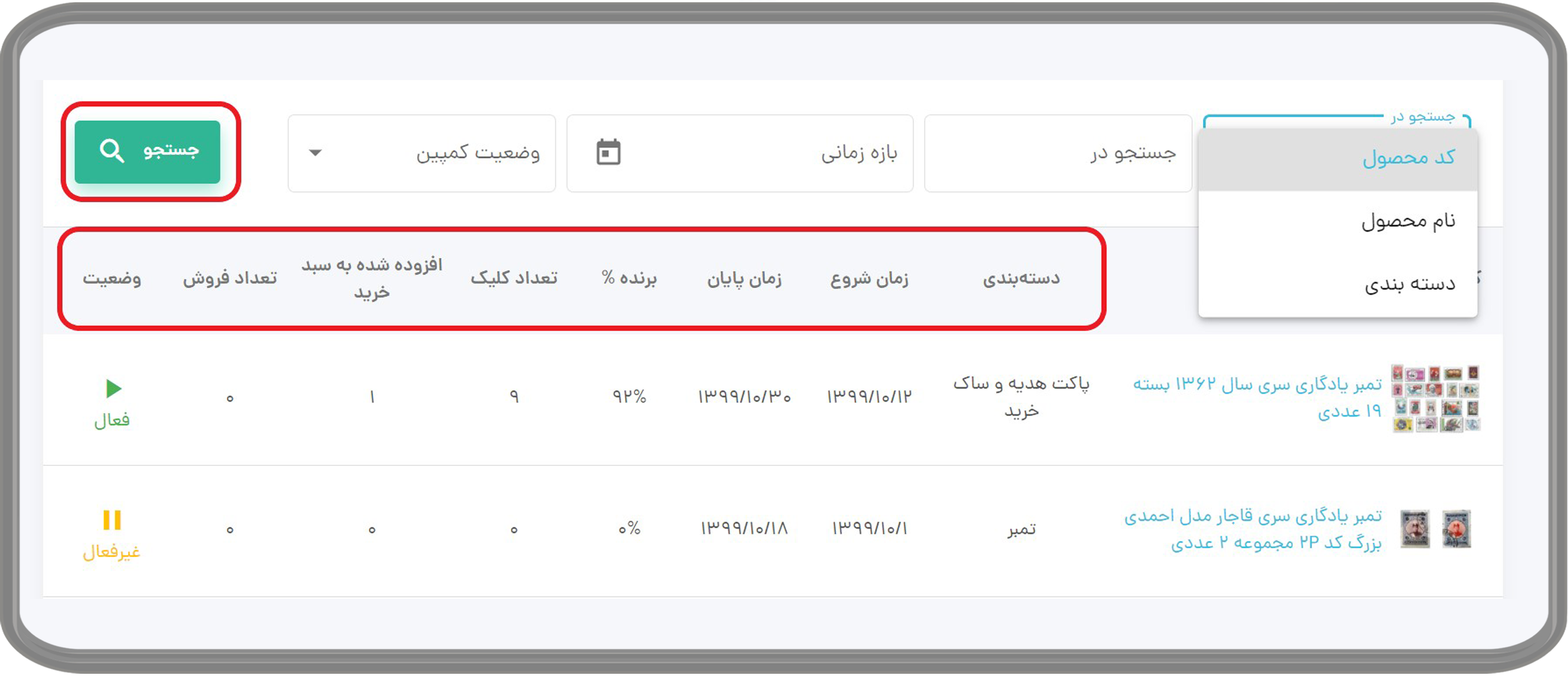Click the زمان پایان column header
The image size is (1568, 696).
(744, 278)
